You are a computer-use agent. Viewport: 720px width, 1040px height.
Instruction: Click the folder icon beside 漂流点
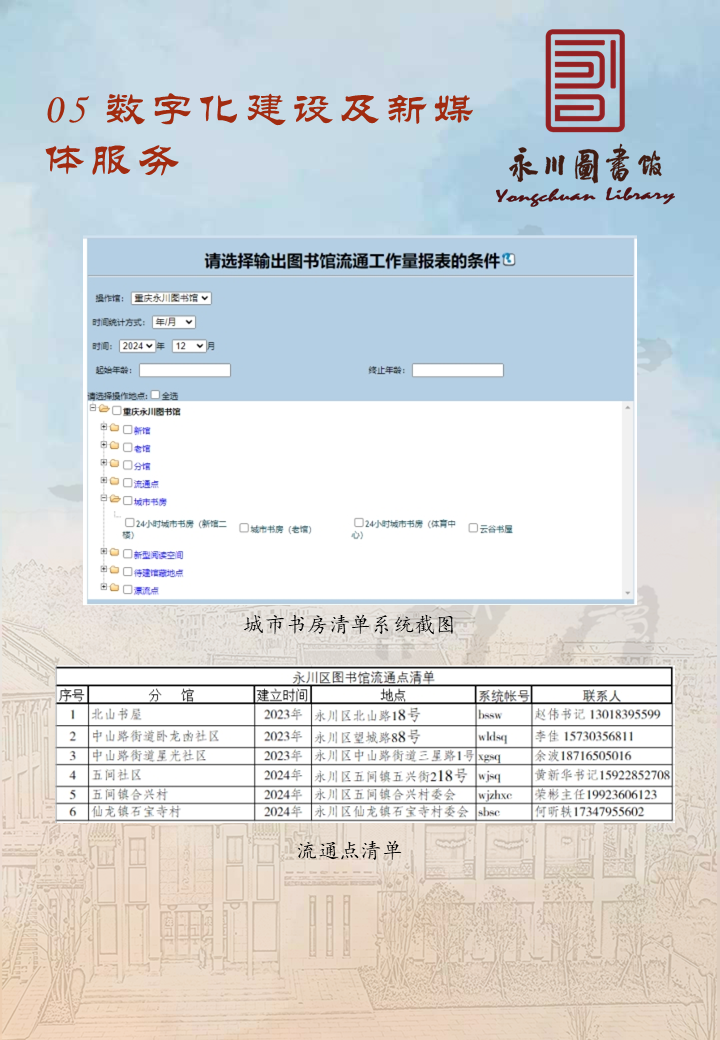[115, 588]
